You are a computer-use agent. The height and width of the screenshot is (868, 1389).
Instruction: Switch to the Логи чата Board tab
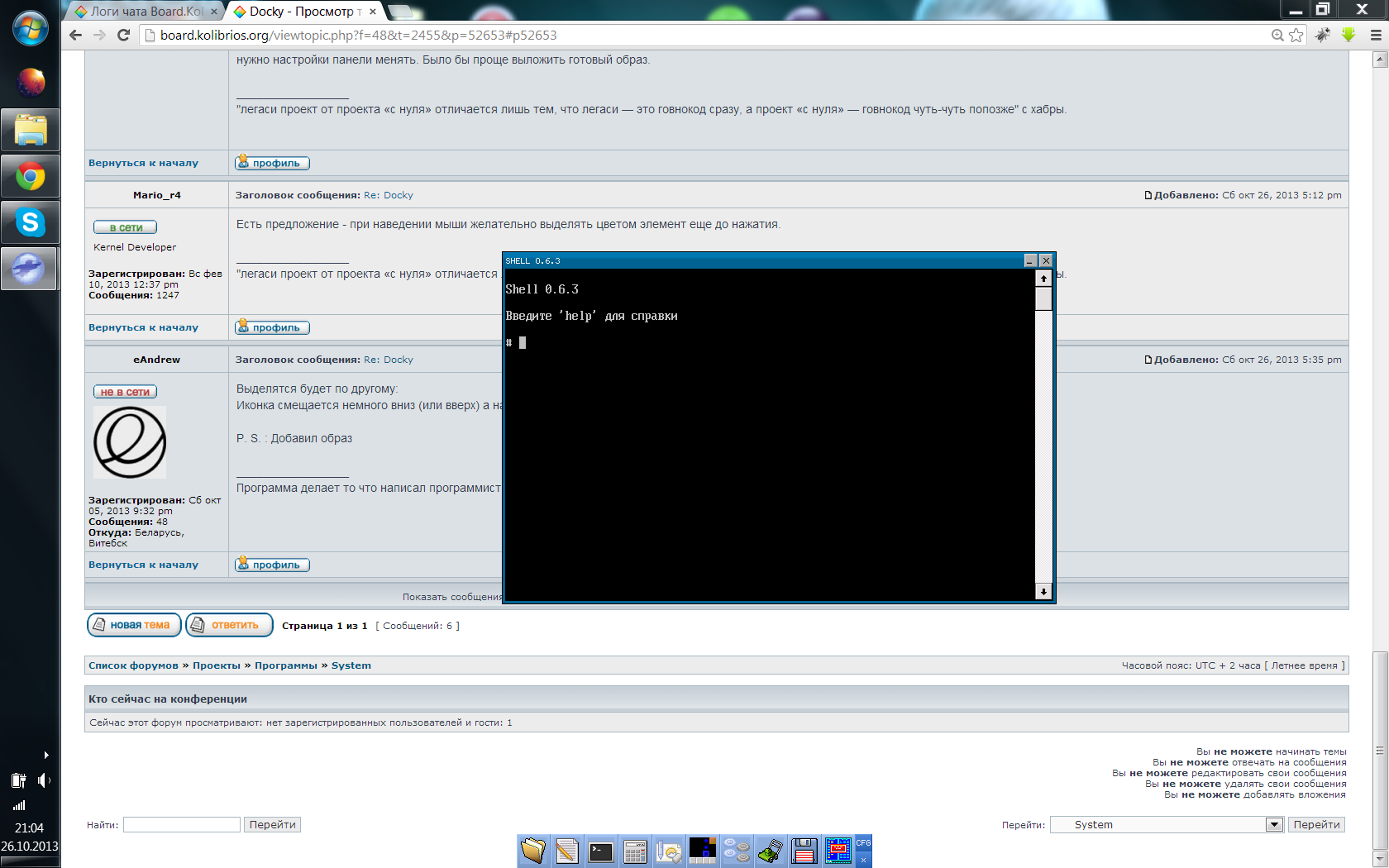point(146,12)
